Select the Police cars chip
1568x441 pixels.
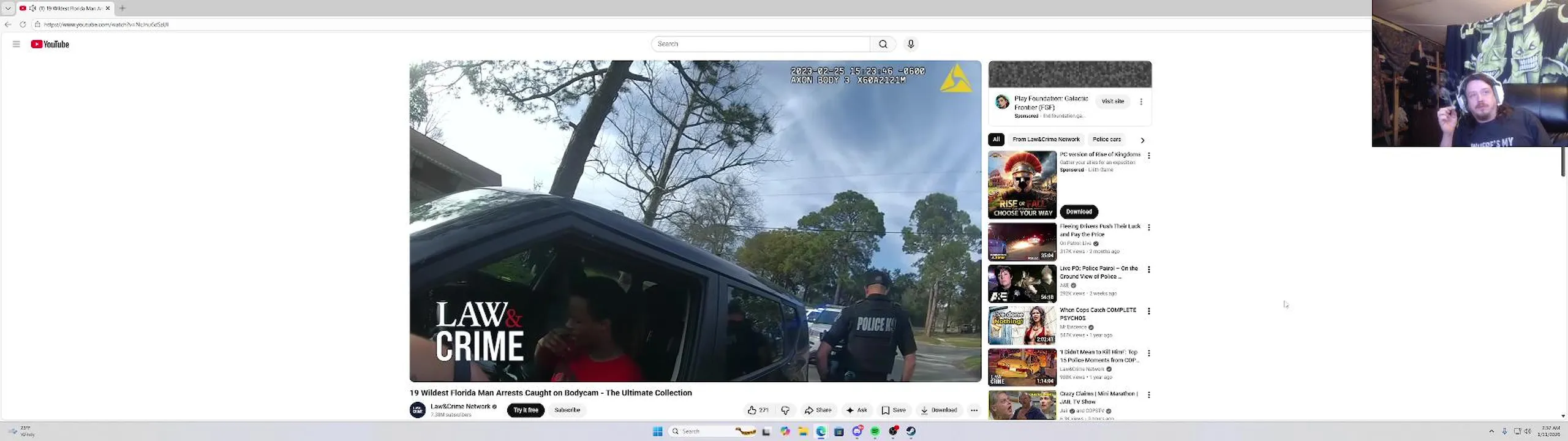(x=1106, y=140)
